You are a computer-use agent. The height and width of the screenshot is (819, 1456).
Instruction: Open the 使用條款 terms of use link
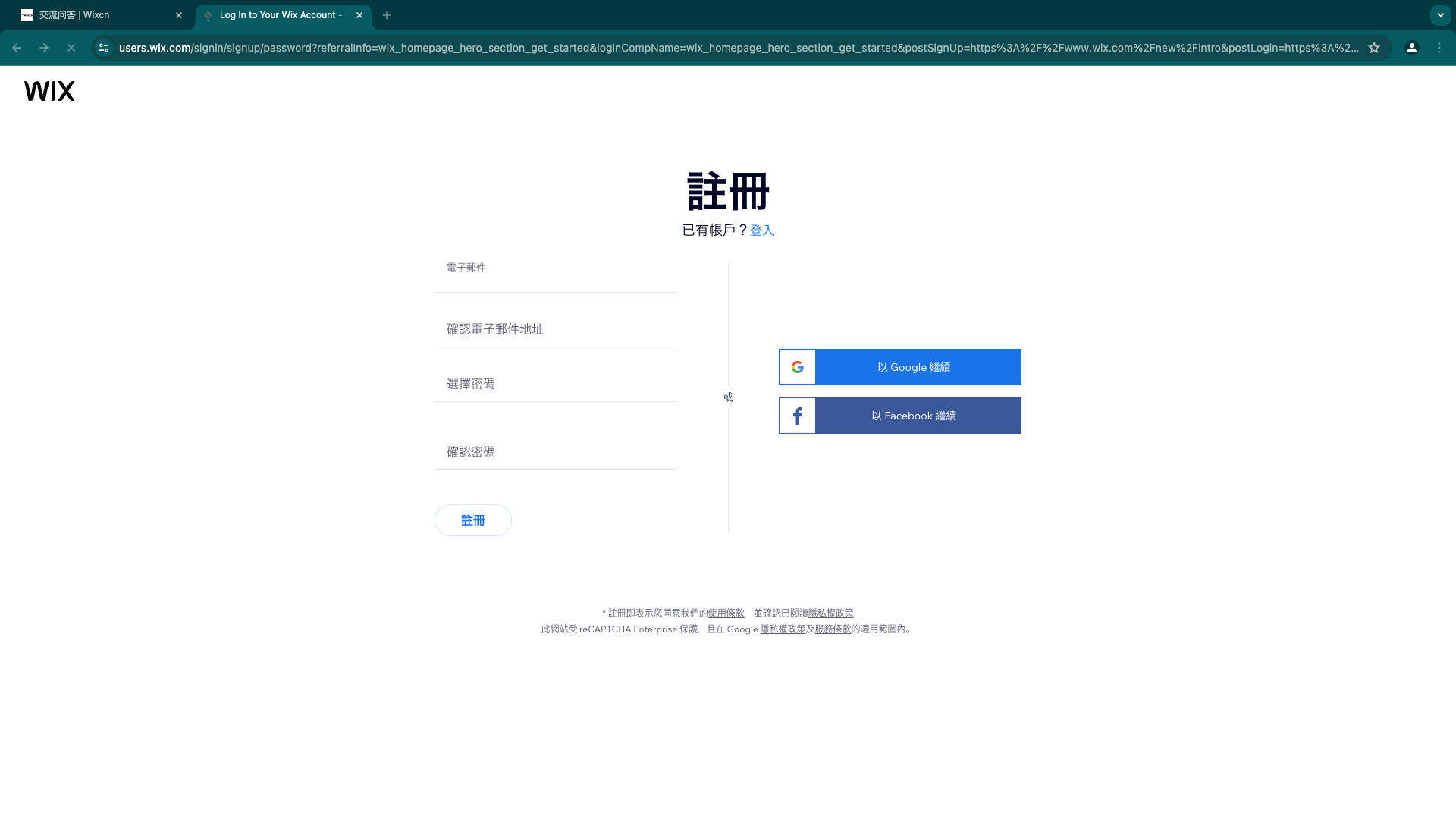(x=726, y=613)
